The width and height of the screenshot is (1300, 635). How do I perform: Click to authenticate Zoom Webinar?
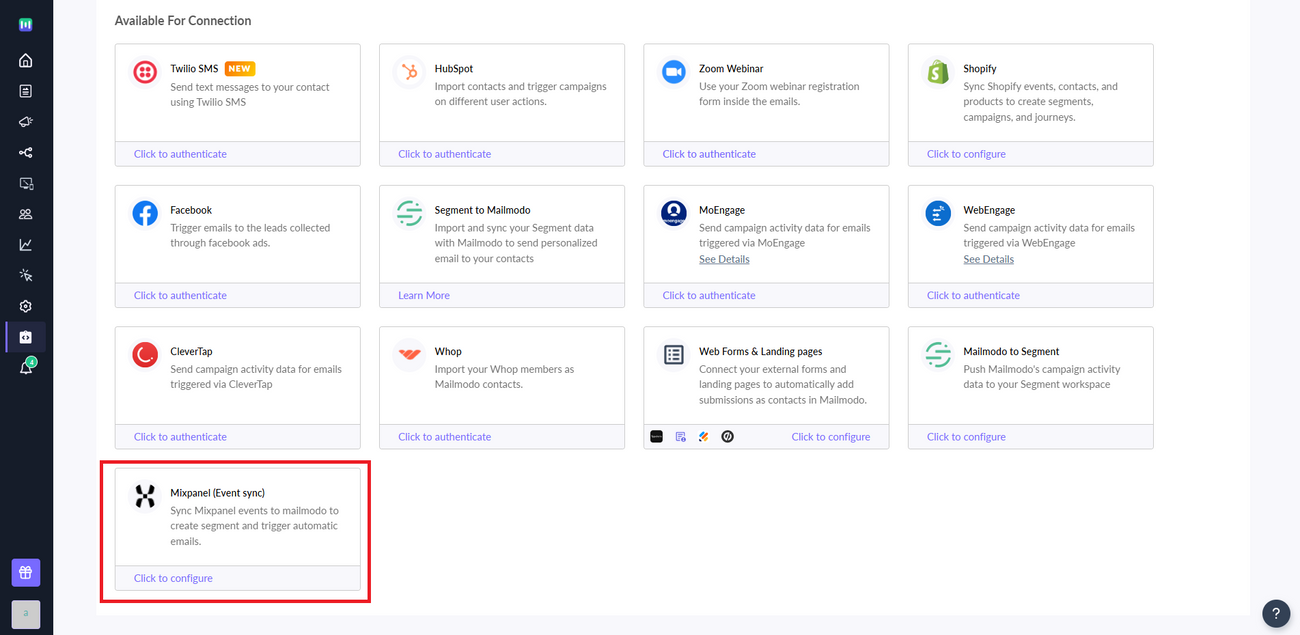709,154
